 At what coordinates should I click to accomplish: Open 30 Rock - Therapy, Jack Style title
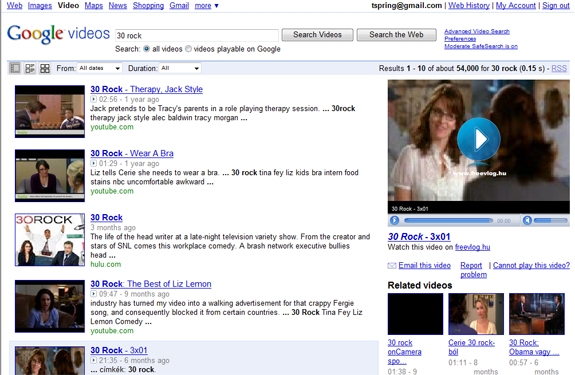[147, 89]
